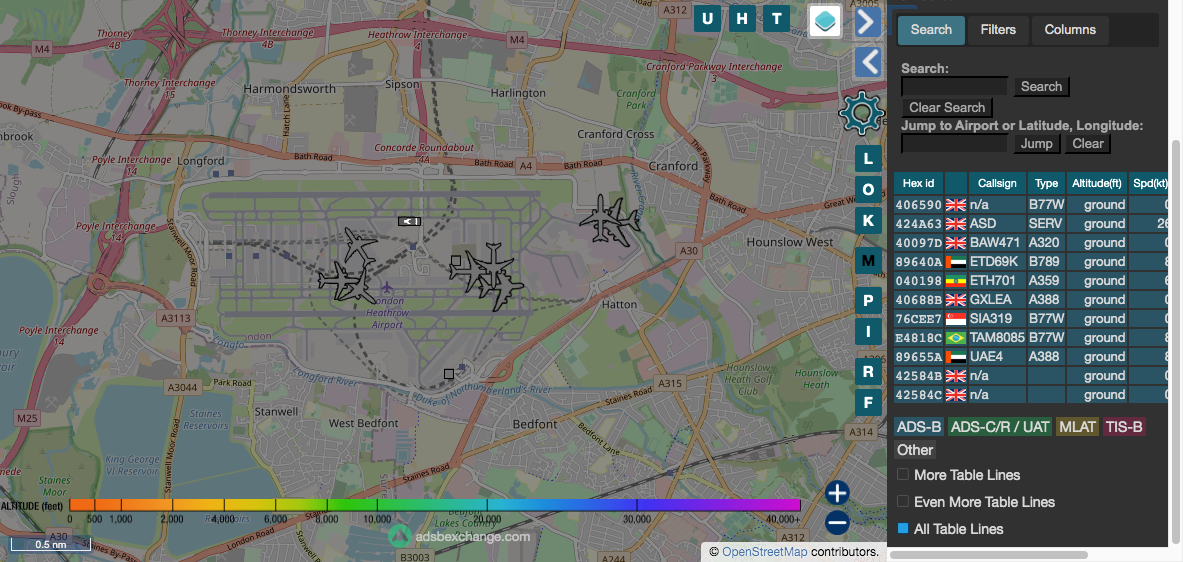Toggle the K map option button
This screenshot has height=562, width=1183.
click(868, 220)
